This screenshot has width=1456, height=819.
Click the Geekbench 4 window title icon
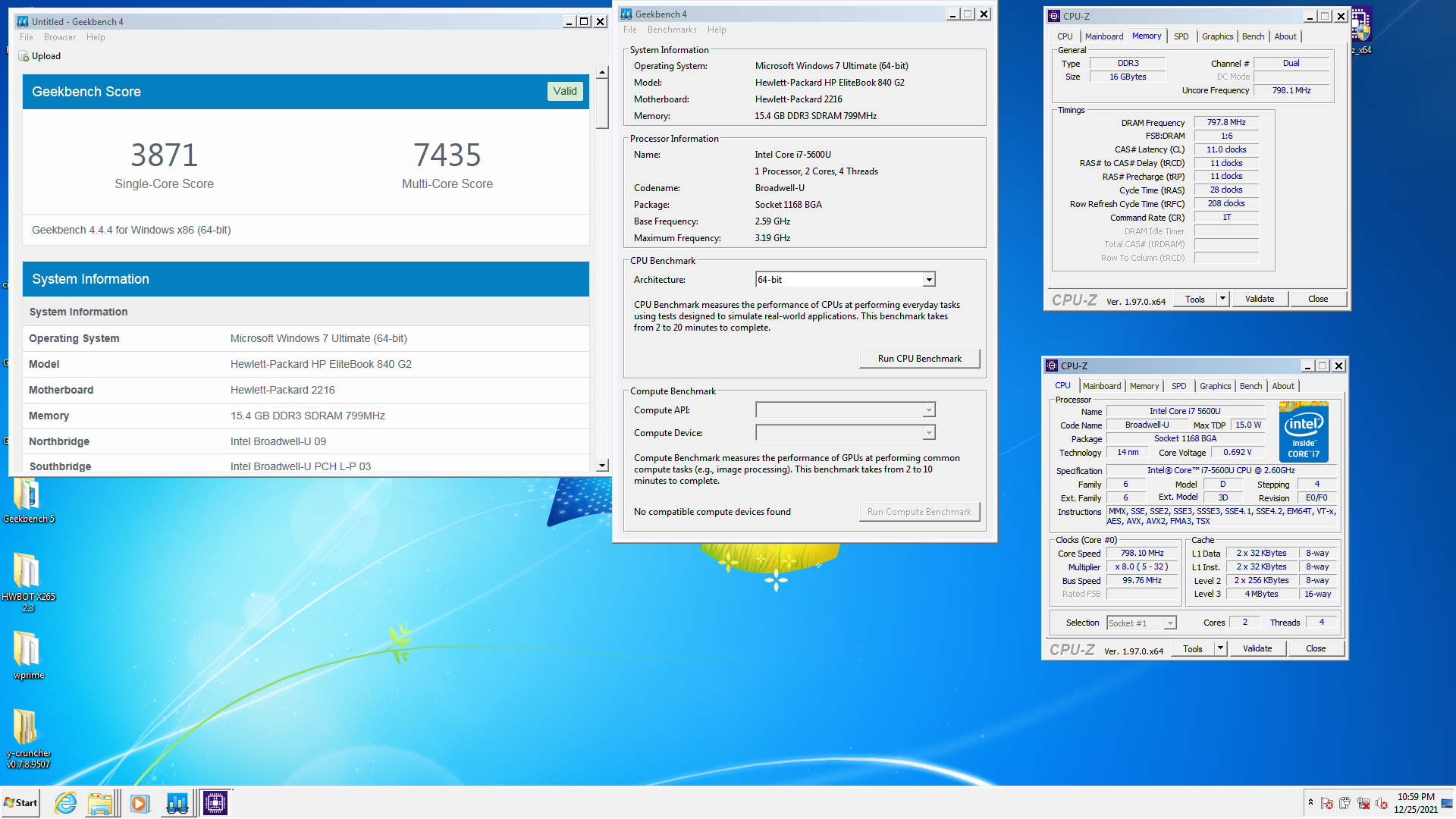(x=626, y=14)
